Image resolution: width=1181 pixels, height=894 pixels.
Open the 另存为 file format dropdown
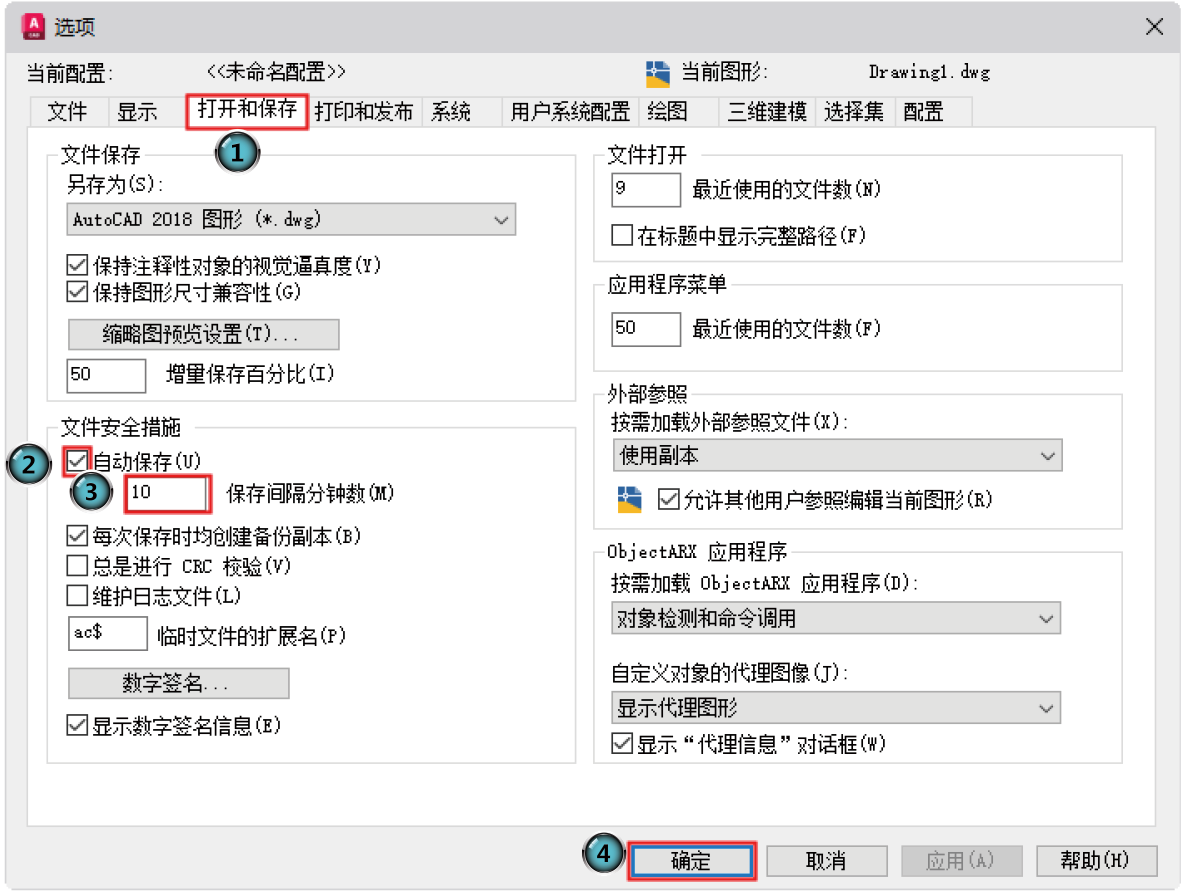[291, 219]
